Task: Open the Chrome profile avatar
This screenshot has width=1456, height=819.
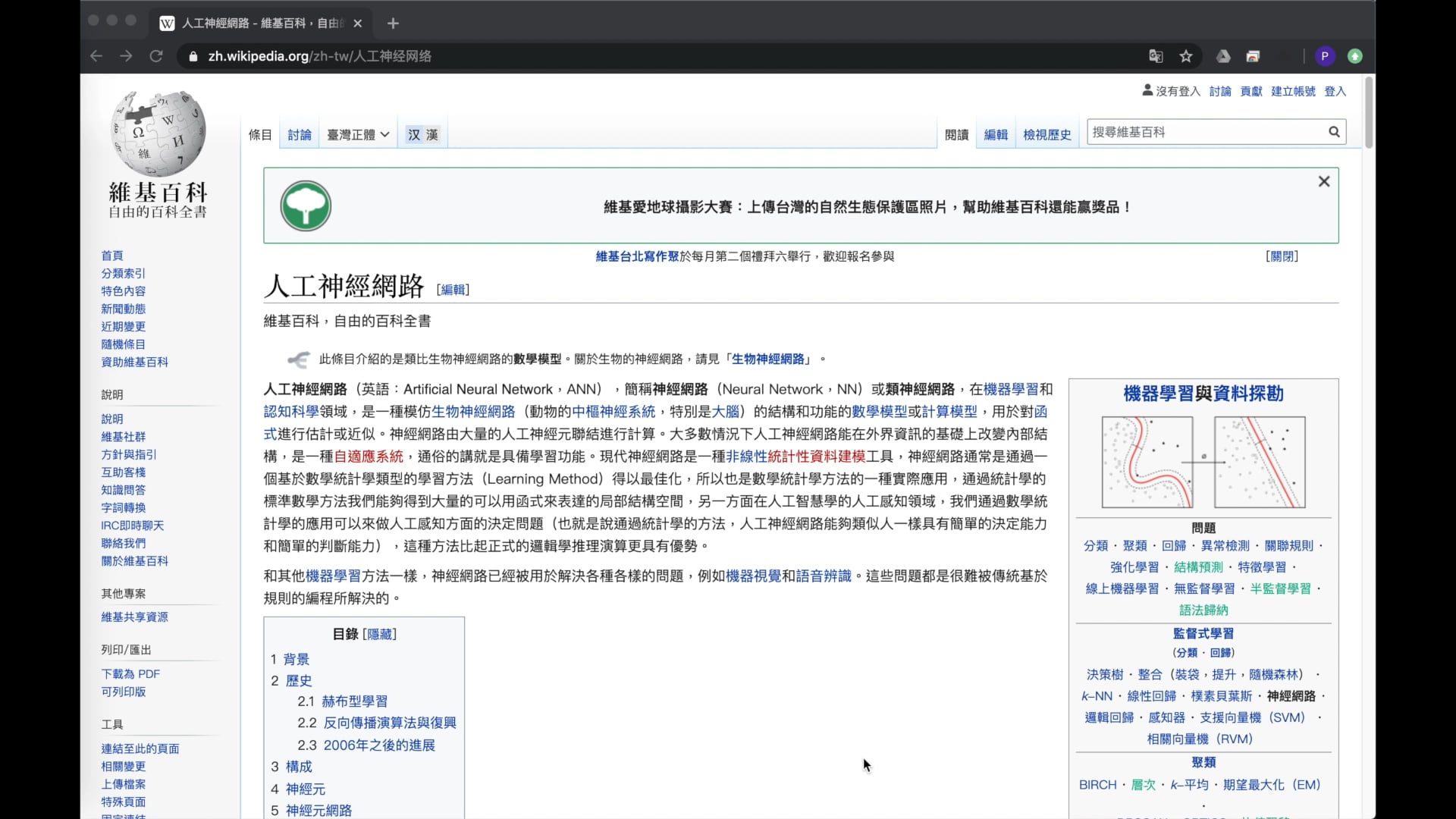Action: pos(1325,56)
